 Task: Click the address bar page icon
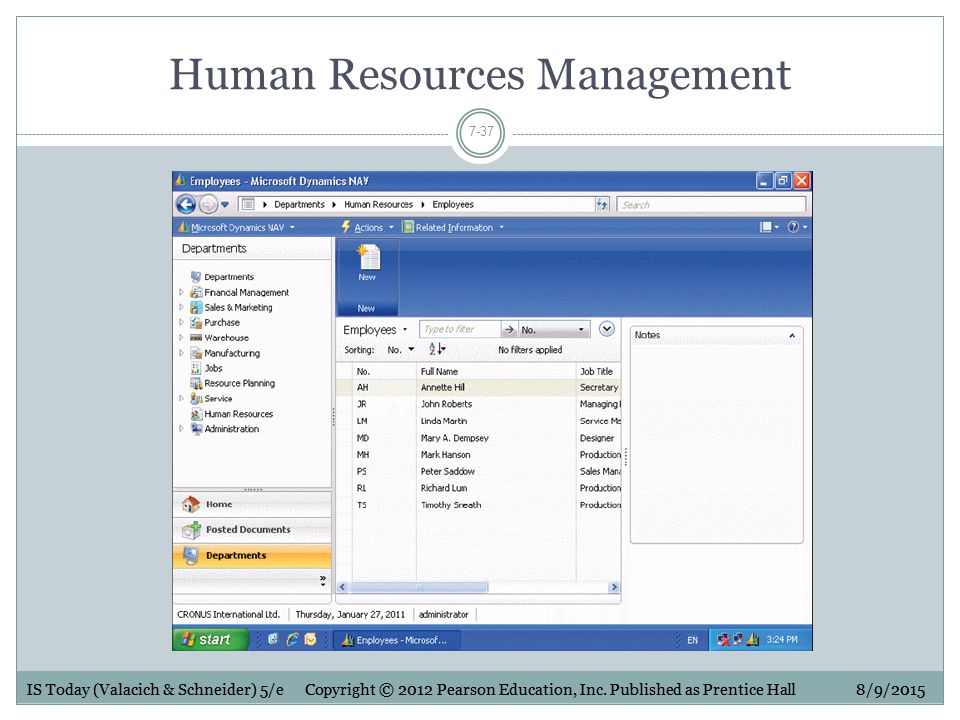pyautogui.click(x=247, y=204)
